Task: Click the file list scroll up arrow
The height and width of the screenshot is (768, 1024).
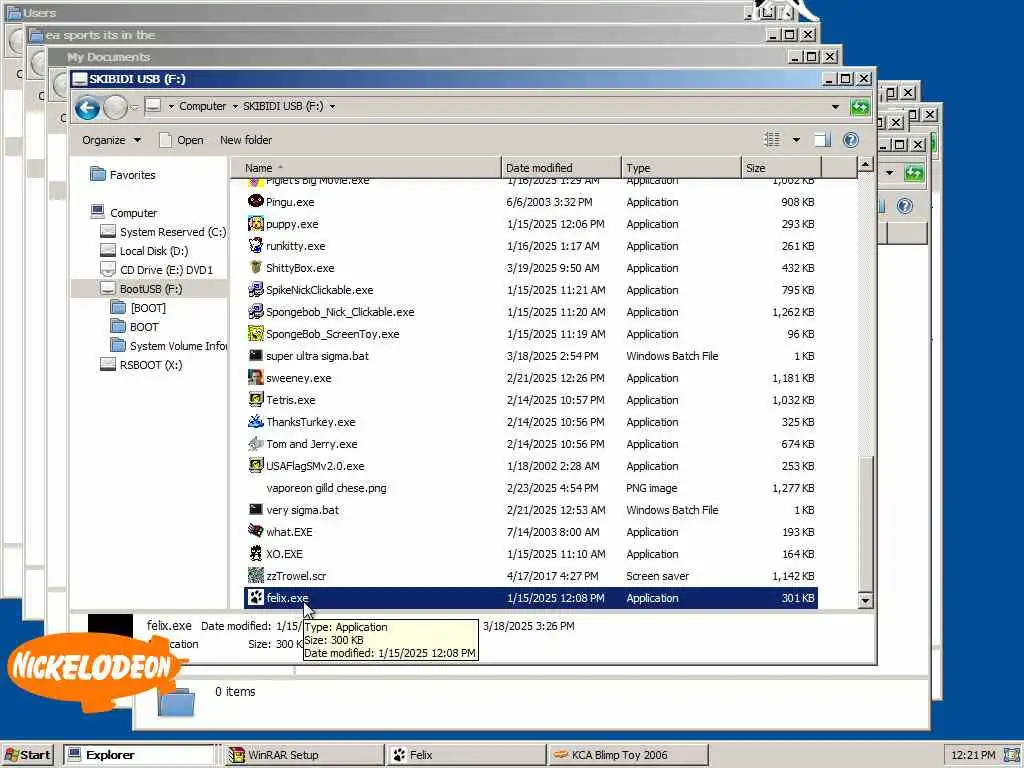Action: pos(865,165)
